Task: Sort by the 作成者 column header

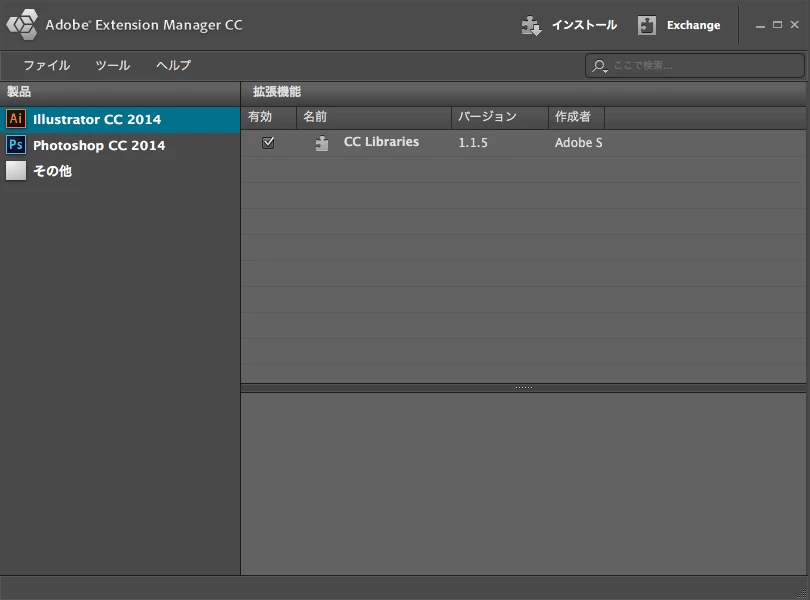Action: point(577,117)
